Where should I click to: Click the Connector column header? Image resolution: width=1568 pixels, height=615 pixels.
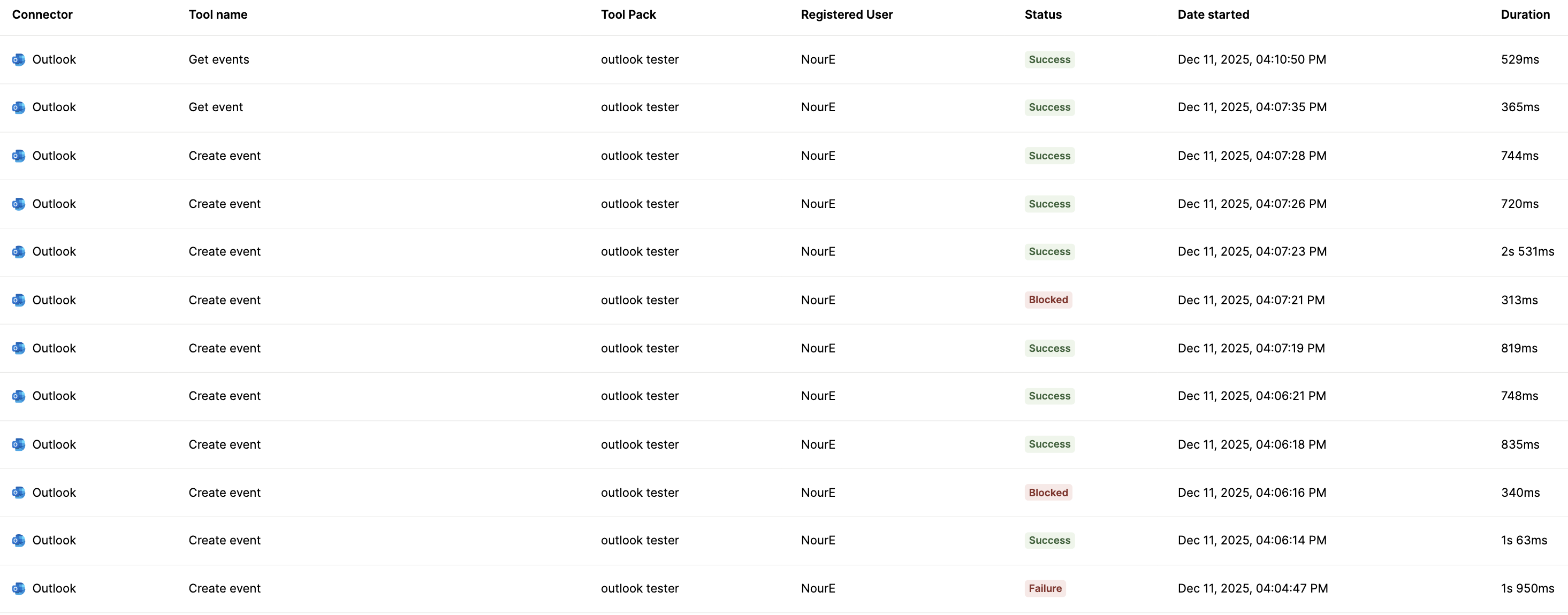click(42, 14)
